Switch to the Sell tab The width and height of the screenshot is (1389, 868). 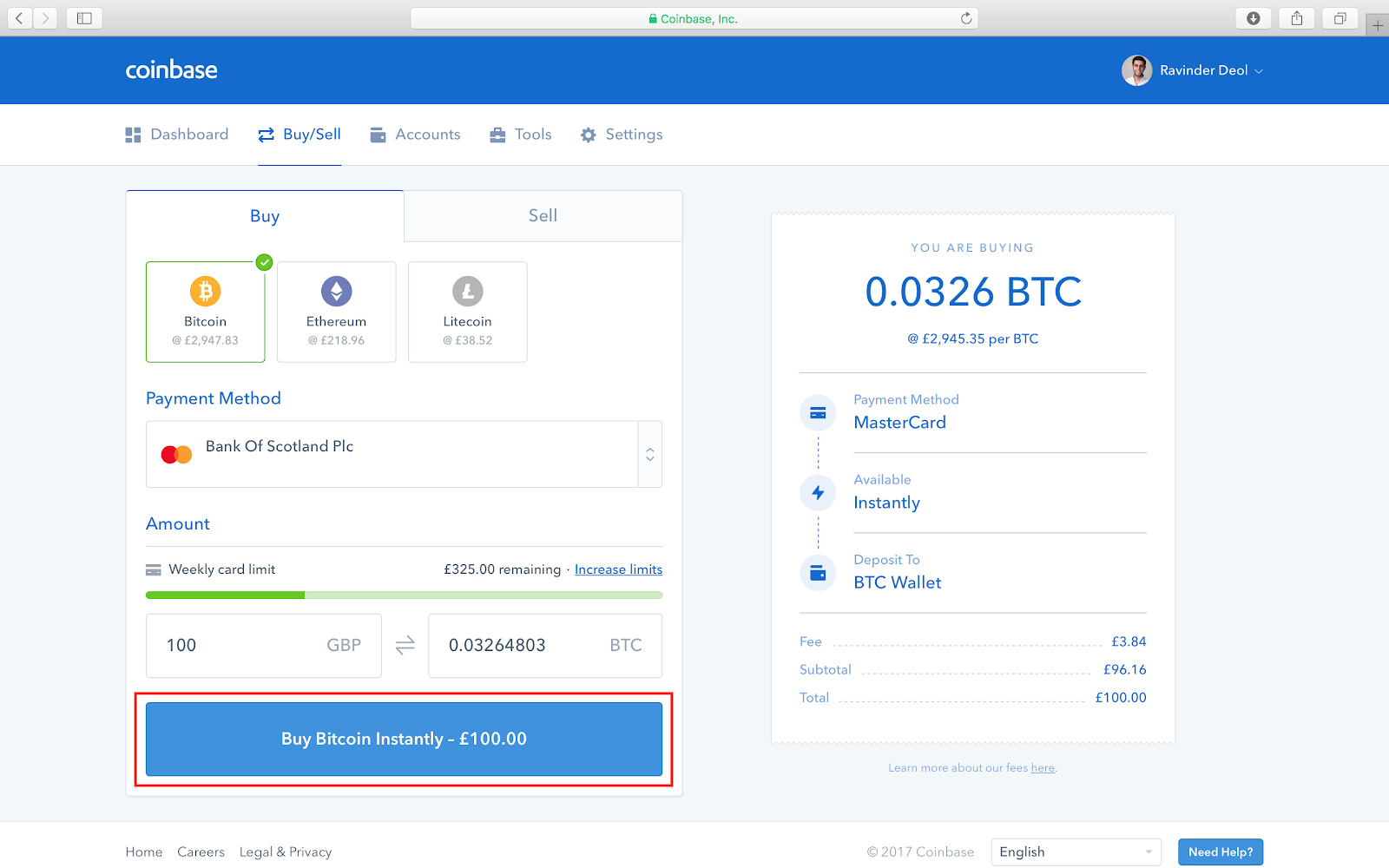pos(543,216)
